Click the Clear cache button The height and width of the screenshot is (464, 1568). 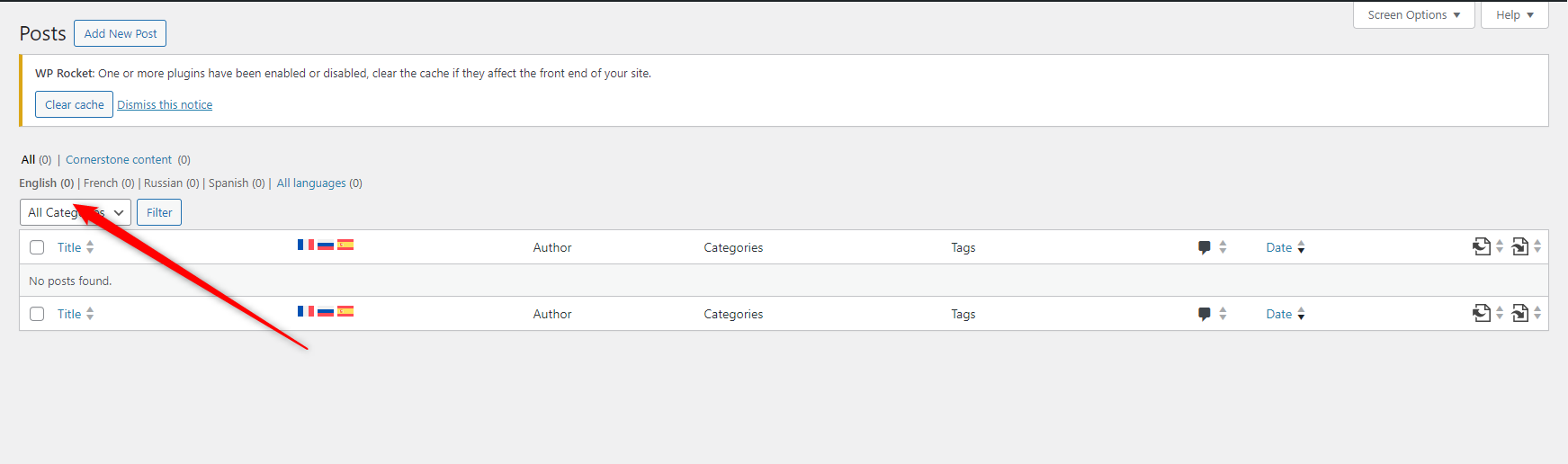coord(75,104)
